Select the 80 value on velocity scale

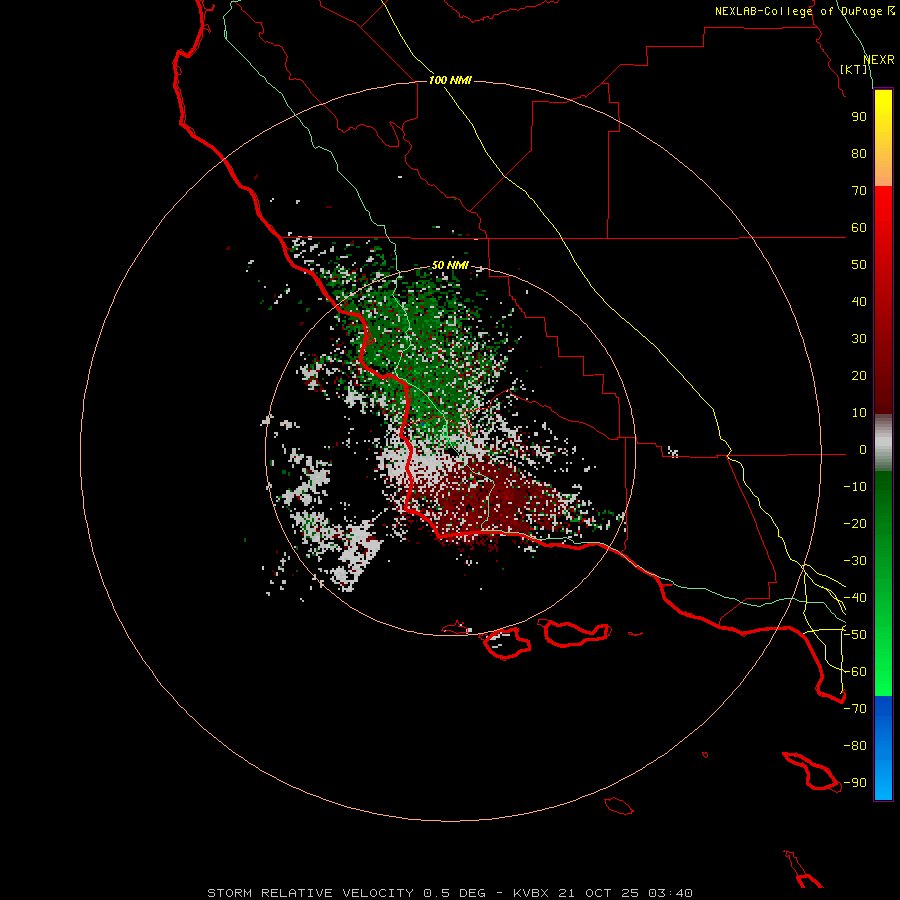[859, 154]
